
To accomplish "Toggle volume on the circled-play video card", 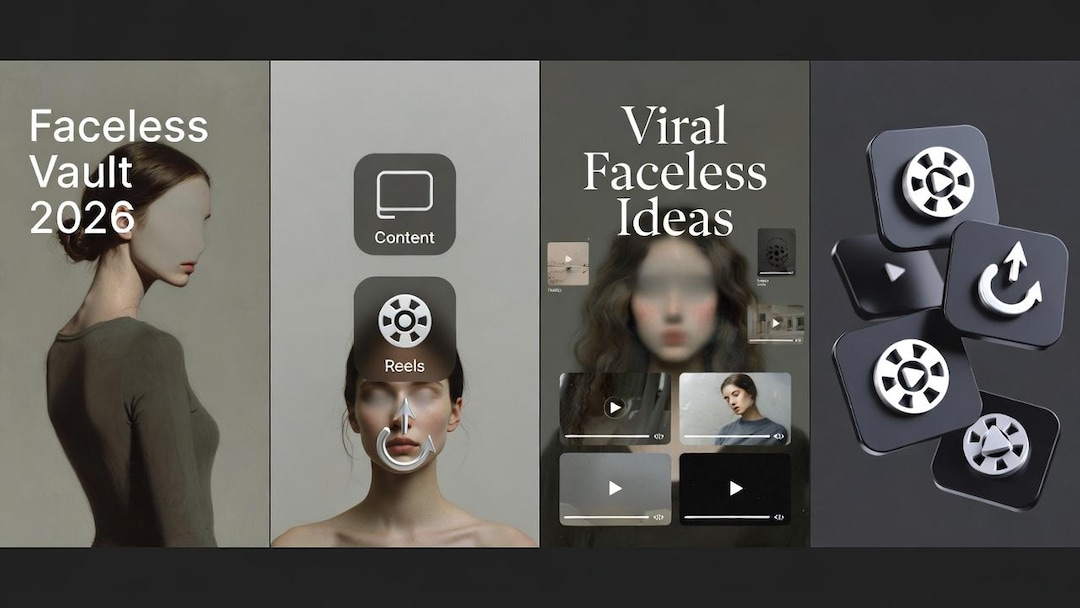I will (x=658, y=436).
